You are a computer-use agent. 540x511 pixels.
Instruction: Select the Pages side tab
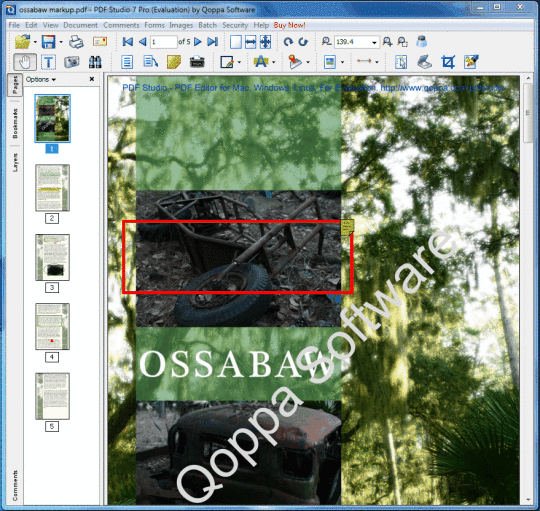[x=15, y=85]
